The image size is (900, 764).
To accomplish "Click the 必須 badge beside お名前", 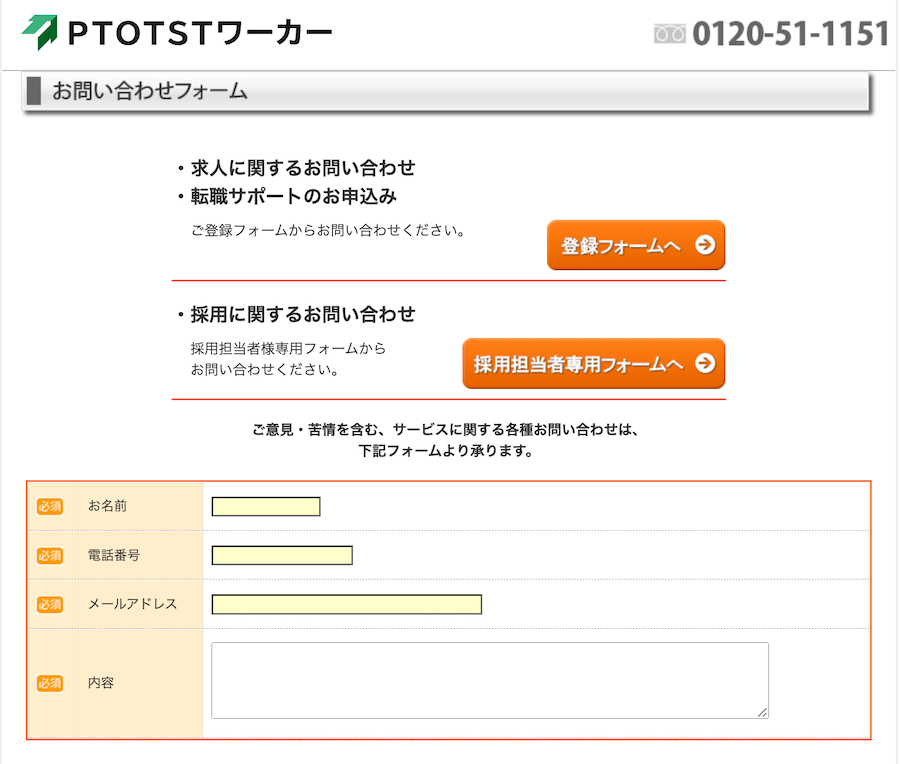I will tap(50, 506).
